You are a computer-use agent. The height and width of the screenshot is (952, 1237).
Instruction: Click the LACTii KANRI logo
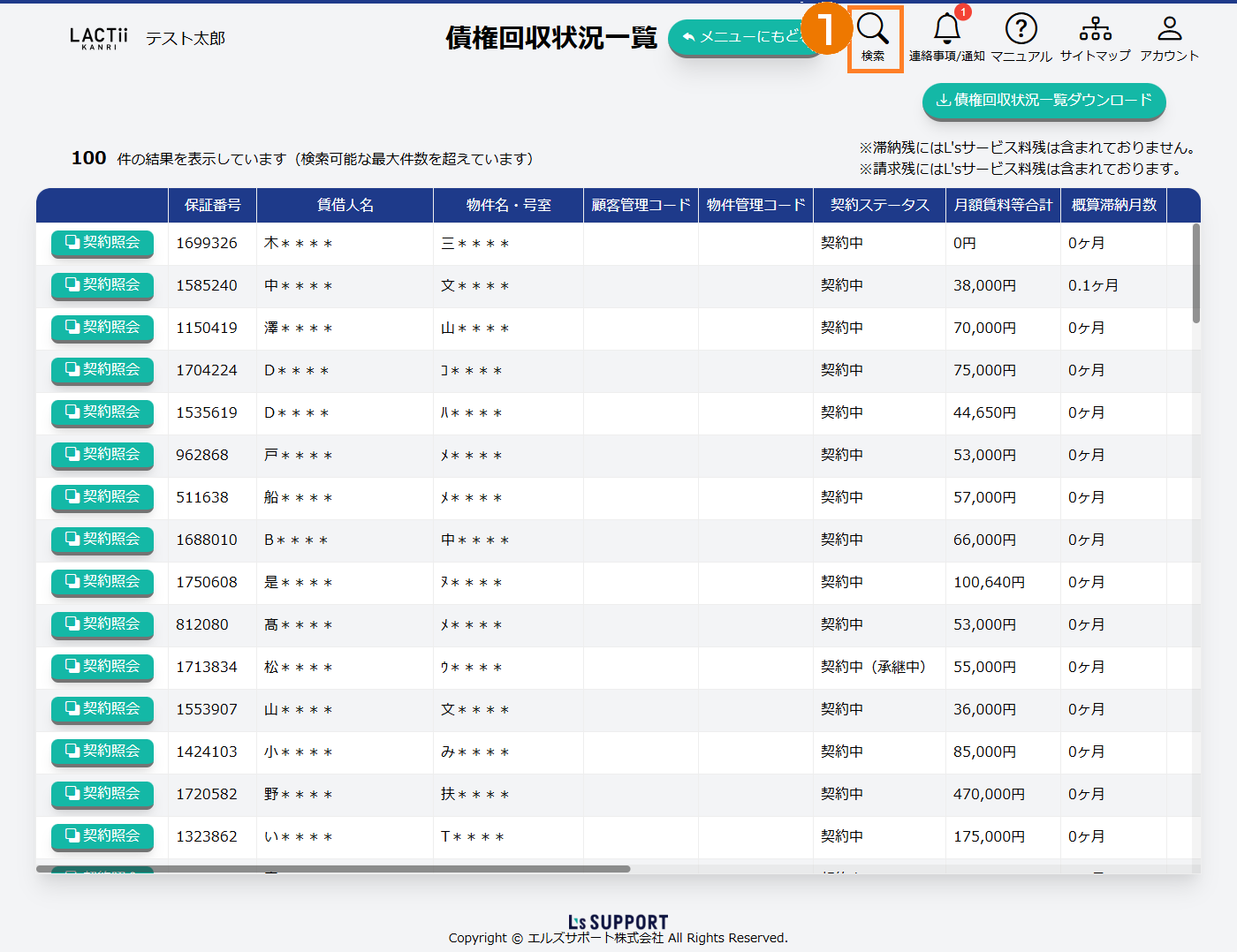(99, 38)
